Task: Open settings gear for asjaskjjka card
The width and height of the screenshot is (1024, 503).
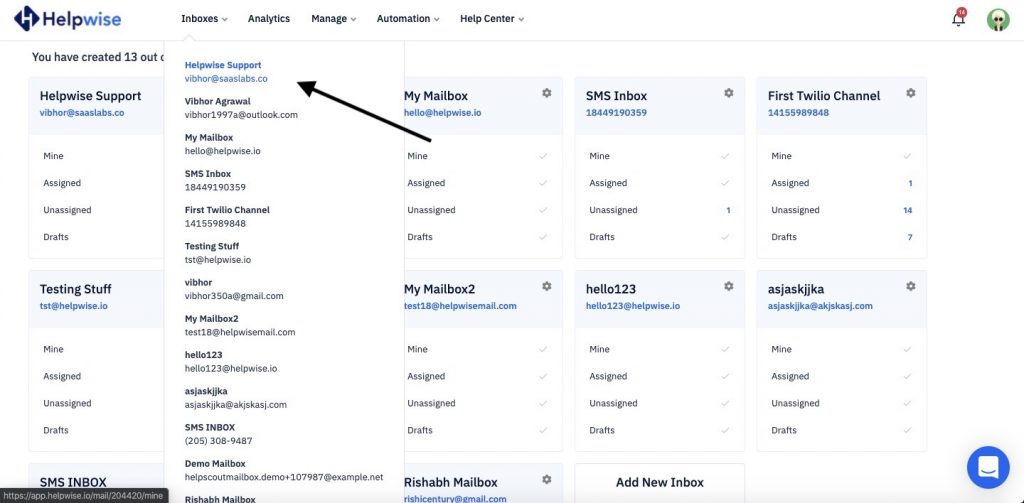Action: pyautogui.click(x=910, y=286)
